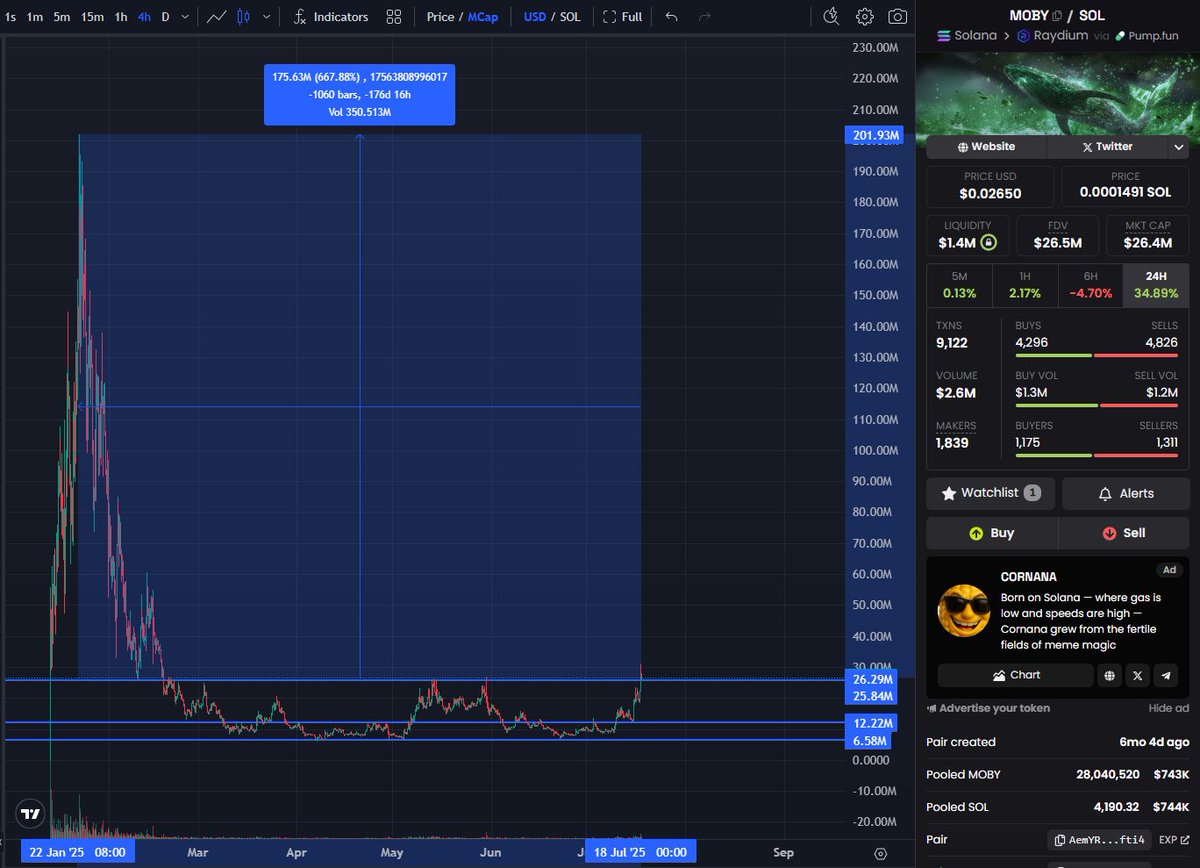Click the 18 Jul '25 date marker
Image resolution: width=1200 pixels, height=868 pixels.
pyautogui.click(x=641, y=853)
